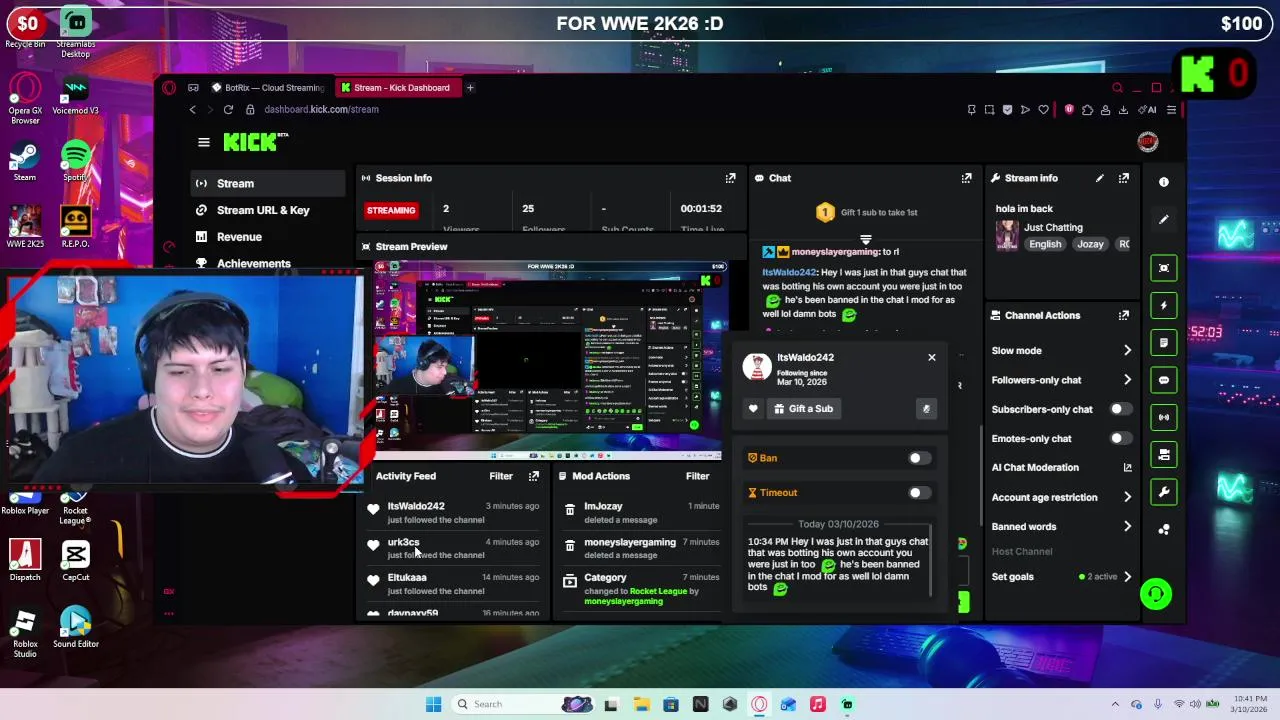Click the chat bubble sidebar icon

click(1163, 380)
